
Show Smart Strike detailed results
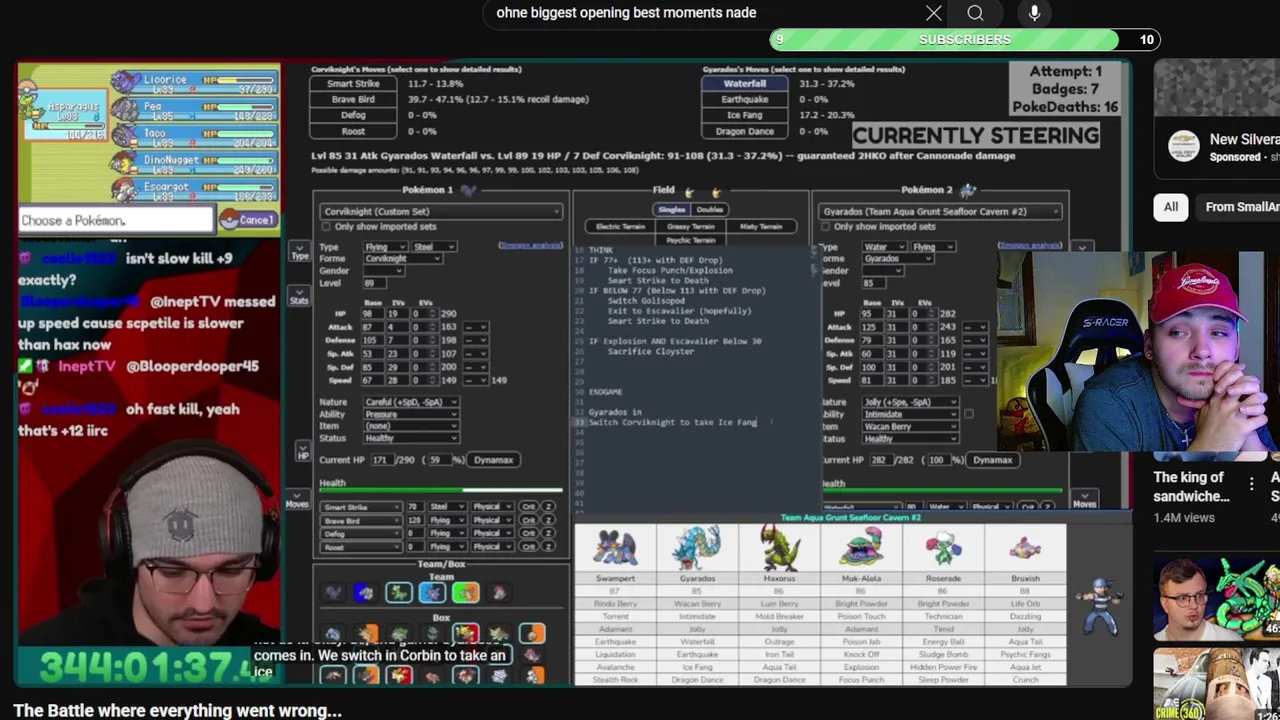click(353, 84)
